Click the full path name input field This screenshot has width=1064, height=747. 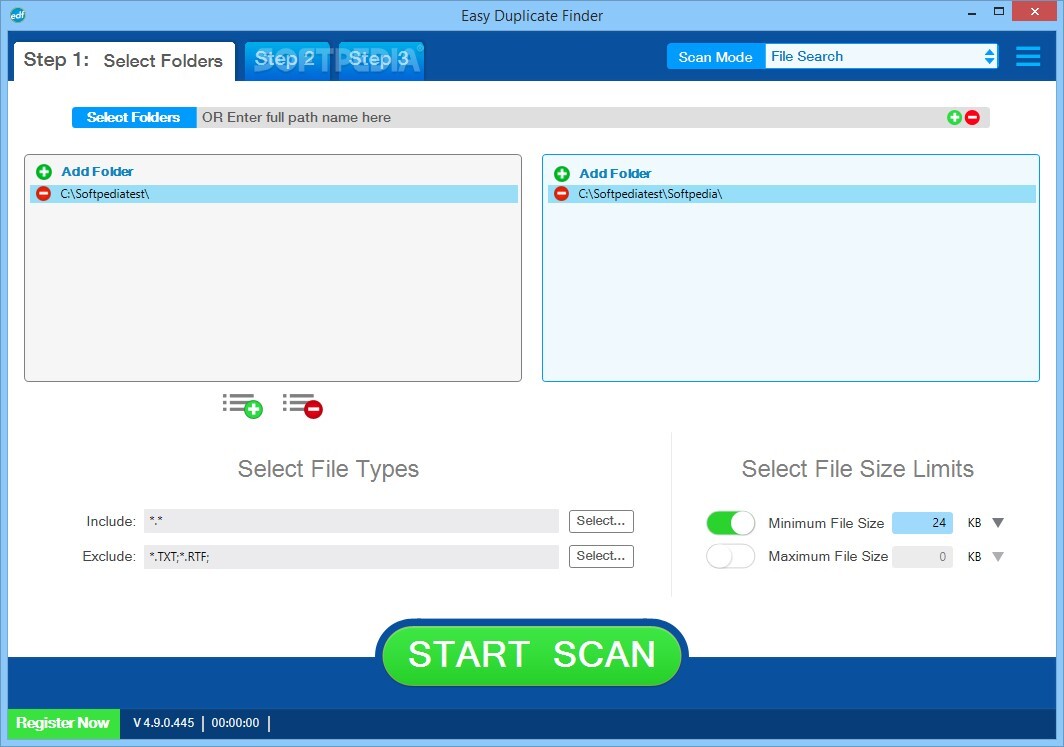(570, 118)
